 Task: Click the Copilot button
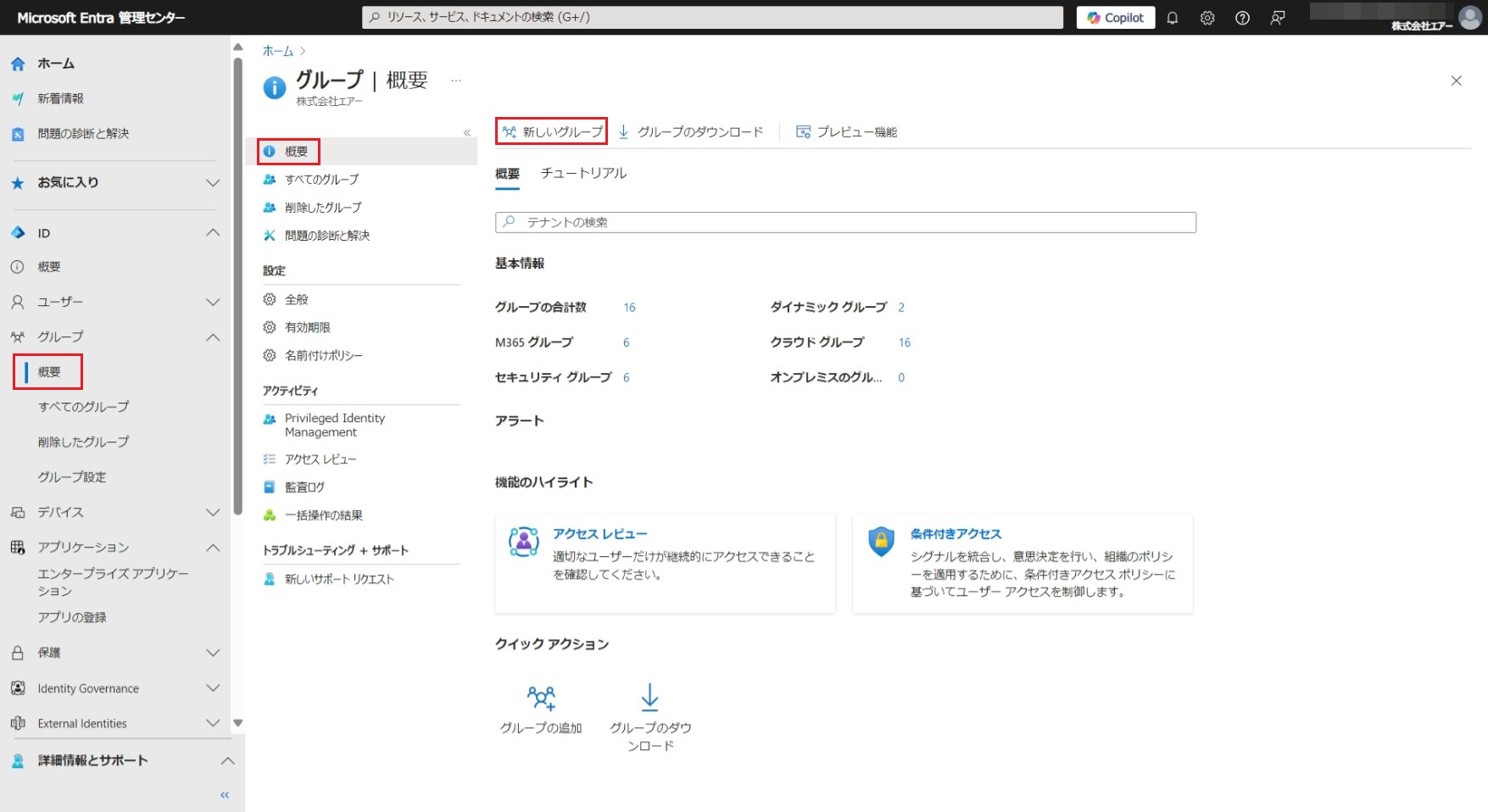pos(1115,18)
